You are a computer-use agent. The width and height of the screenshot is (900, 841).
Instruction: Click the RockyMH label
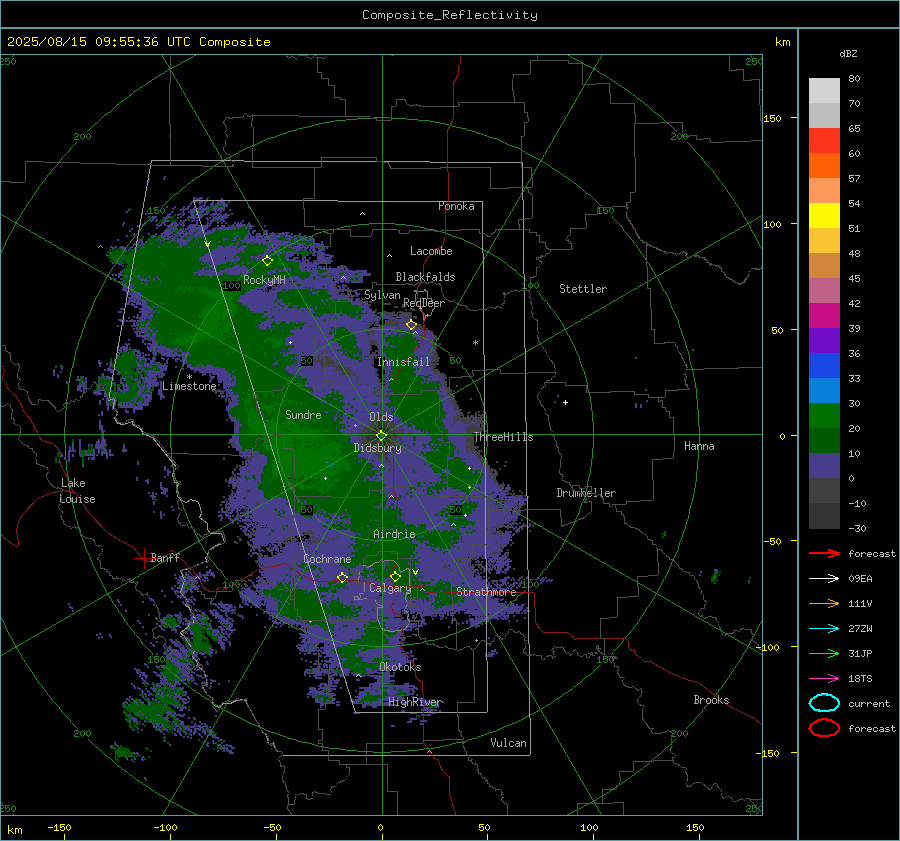pos(264,280)
